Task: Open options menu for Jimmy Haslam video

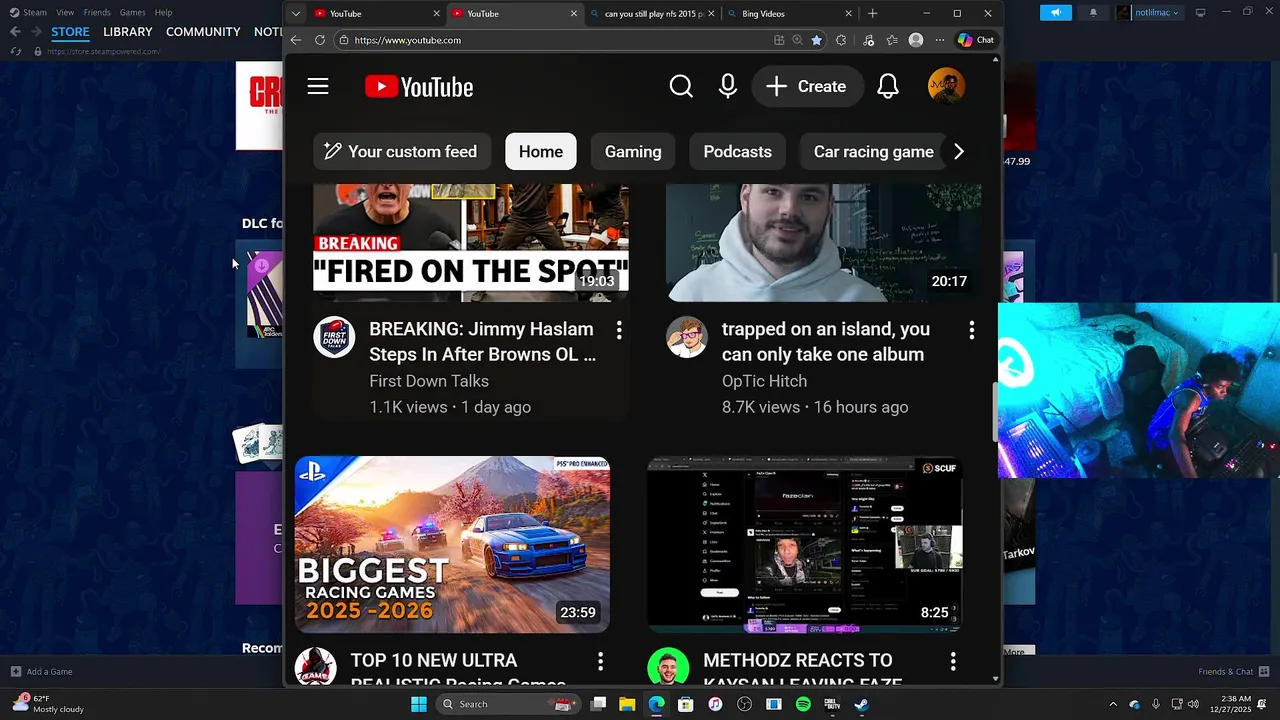Action: [x=619, y=330]
